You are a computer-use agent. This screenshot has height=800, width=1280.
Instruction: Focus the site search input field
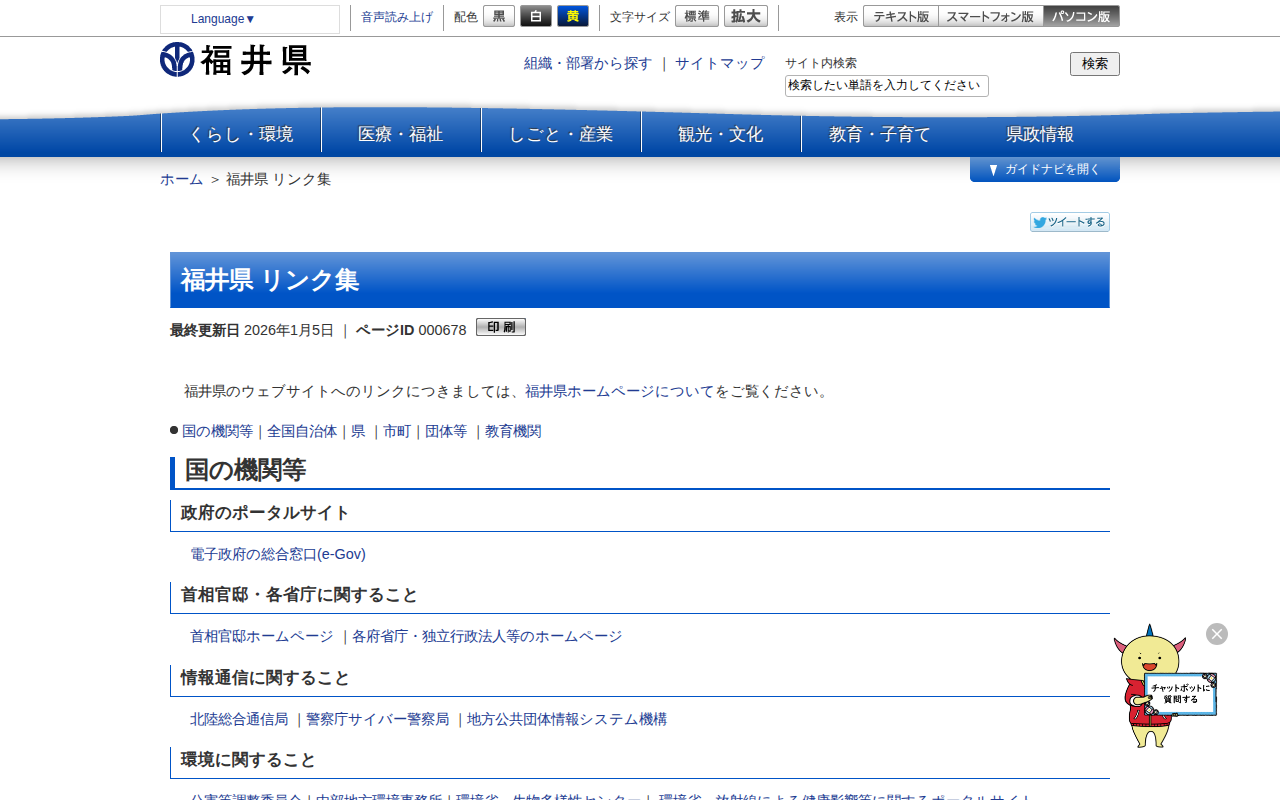point(887,86)
